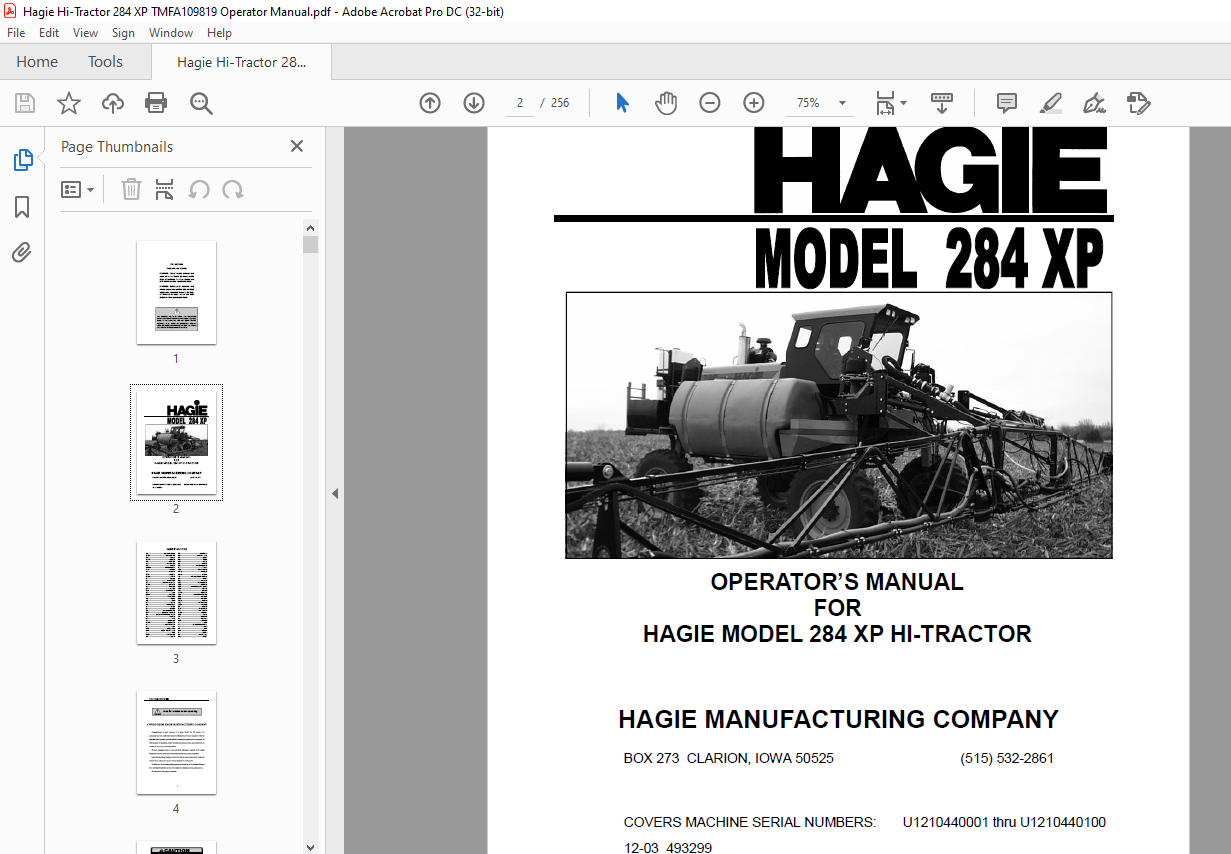
Task: Open the Attachments paperclip panel
Action: (22, 252)
